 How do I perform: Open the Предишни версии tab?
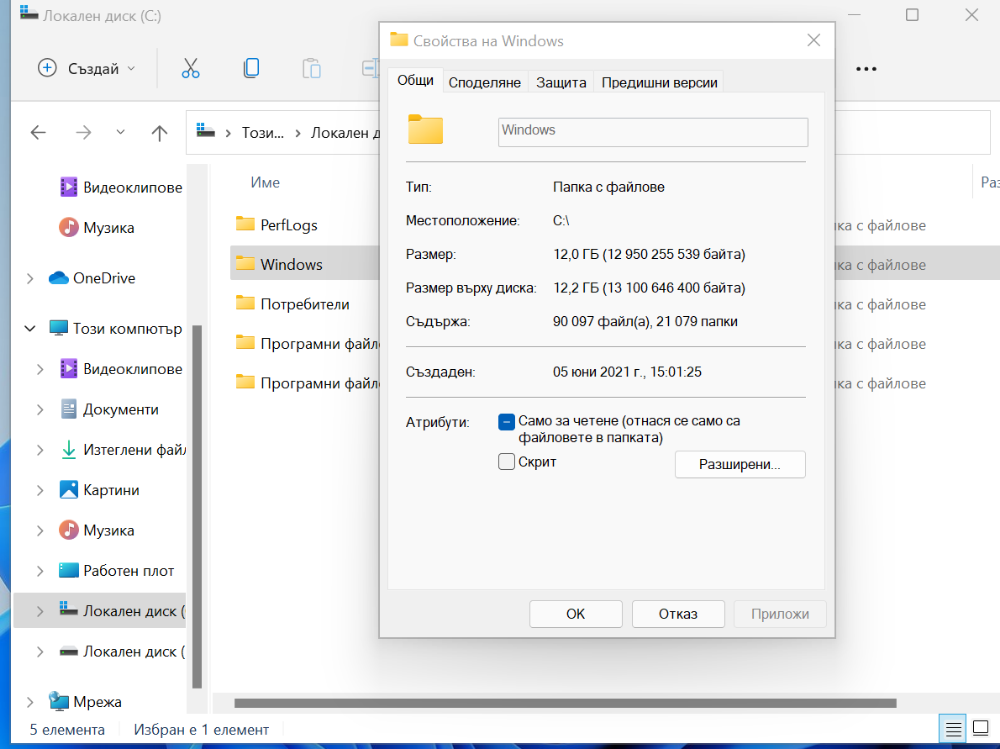[659, 82]
